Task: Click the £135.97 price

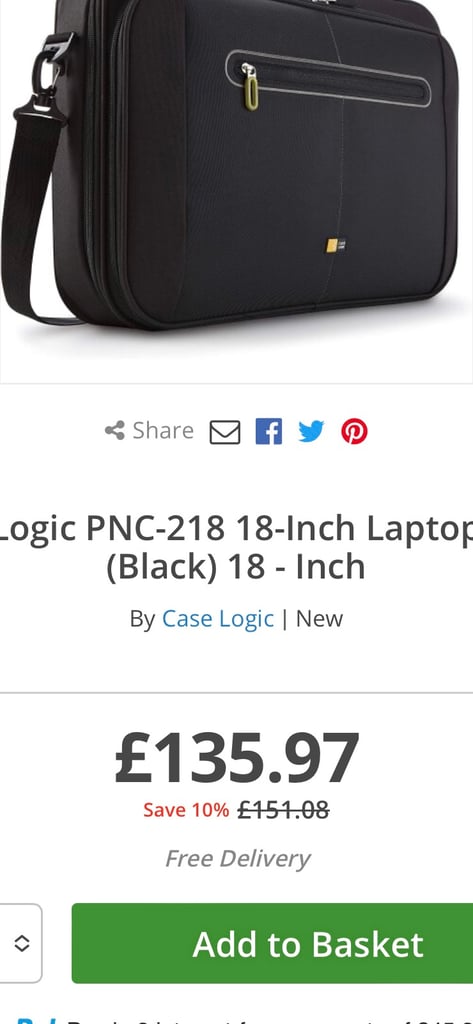Action: (236, 759)
